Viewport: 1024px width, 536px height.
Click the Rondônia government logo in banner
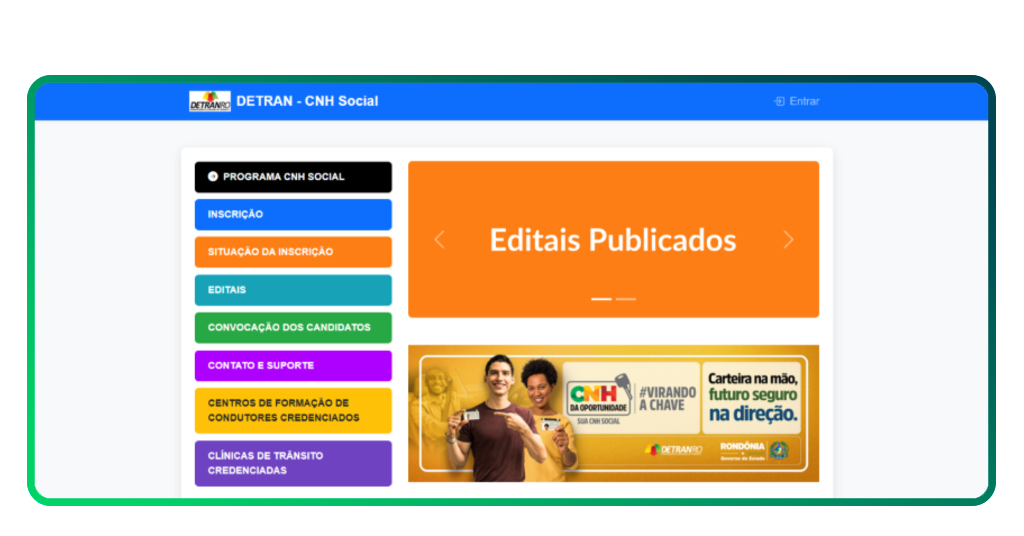click(755, 450)
